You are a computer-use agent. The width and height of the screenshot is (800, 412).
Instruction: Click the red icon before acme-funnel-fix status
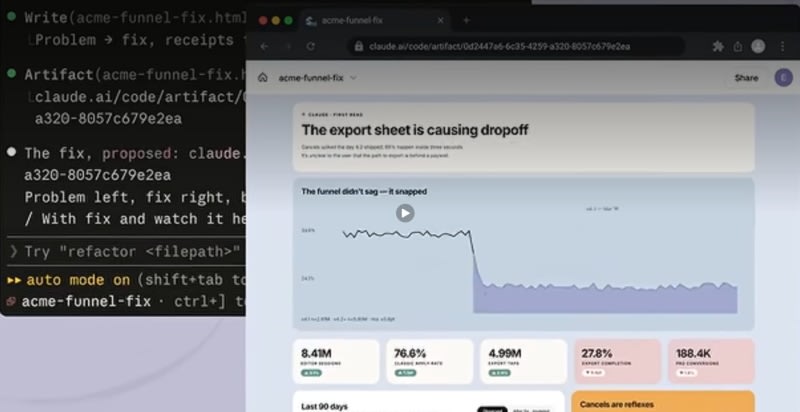tap(11, 302)
